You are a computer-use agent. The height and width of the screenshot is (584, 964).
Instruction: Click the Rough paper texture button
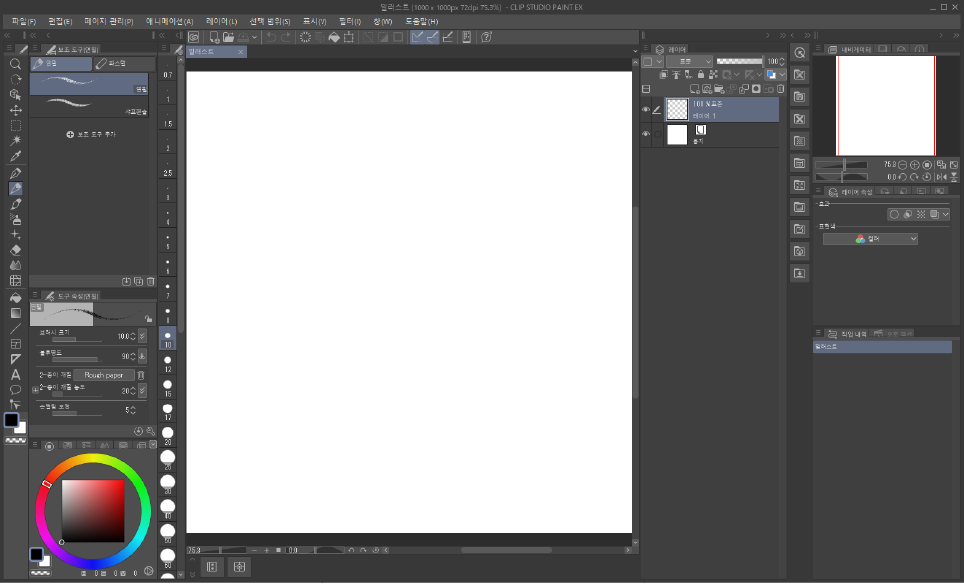tap(103, 375)
